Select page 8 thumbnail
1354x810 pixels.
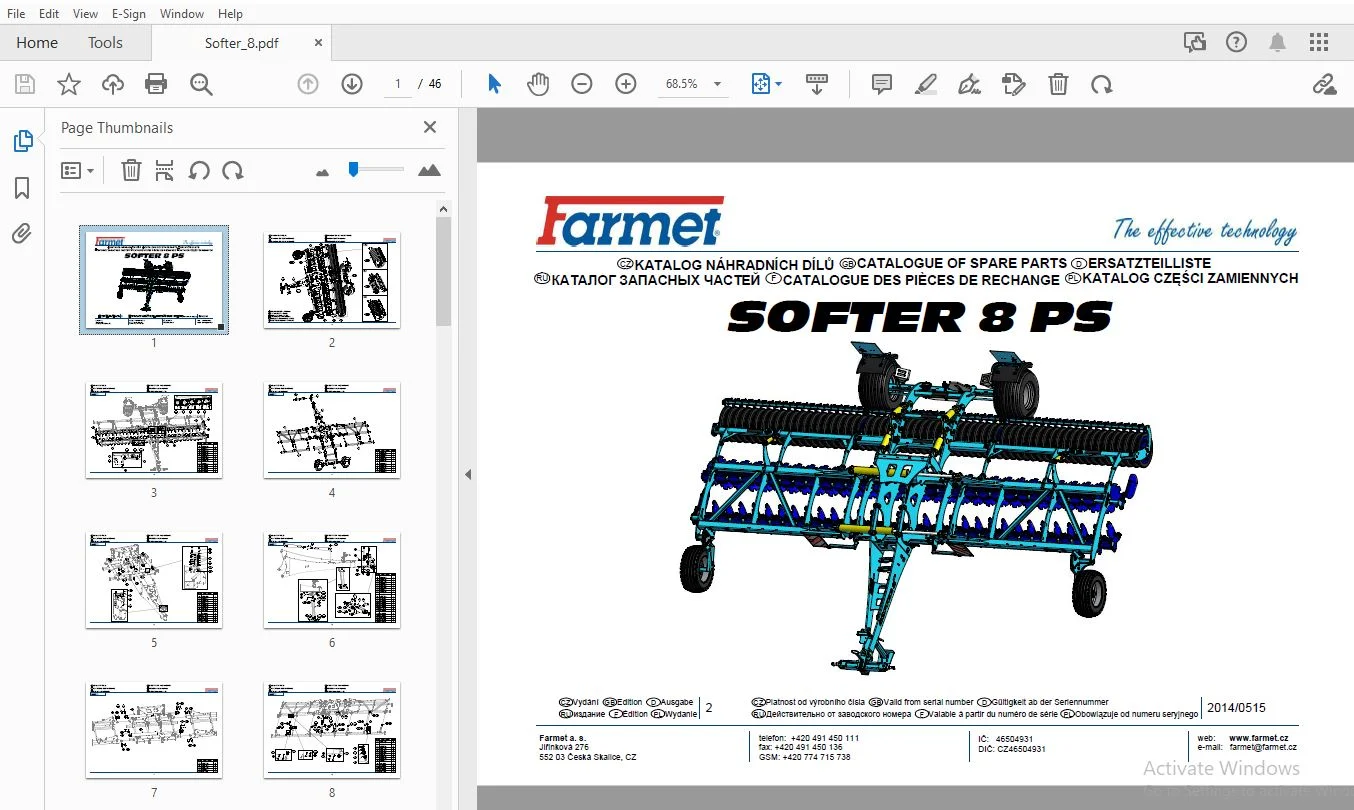[x=332, y=730]
